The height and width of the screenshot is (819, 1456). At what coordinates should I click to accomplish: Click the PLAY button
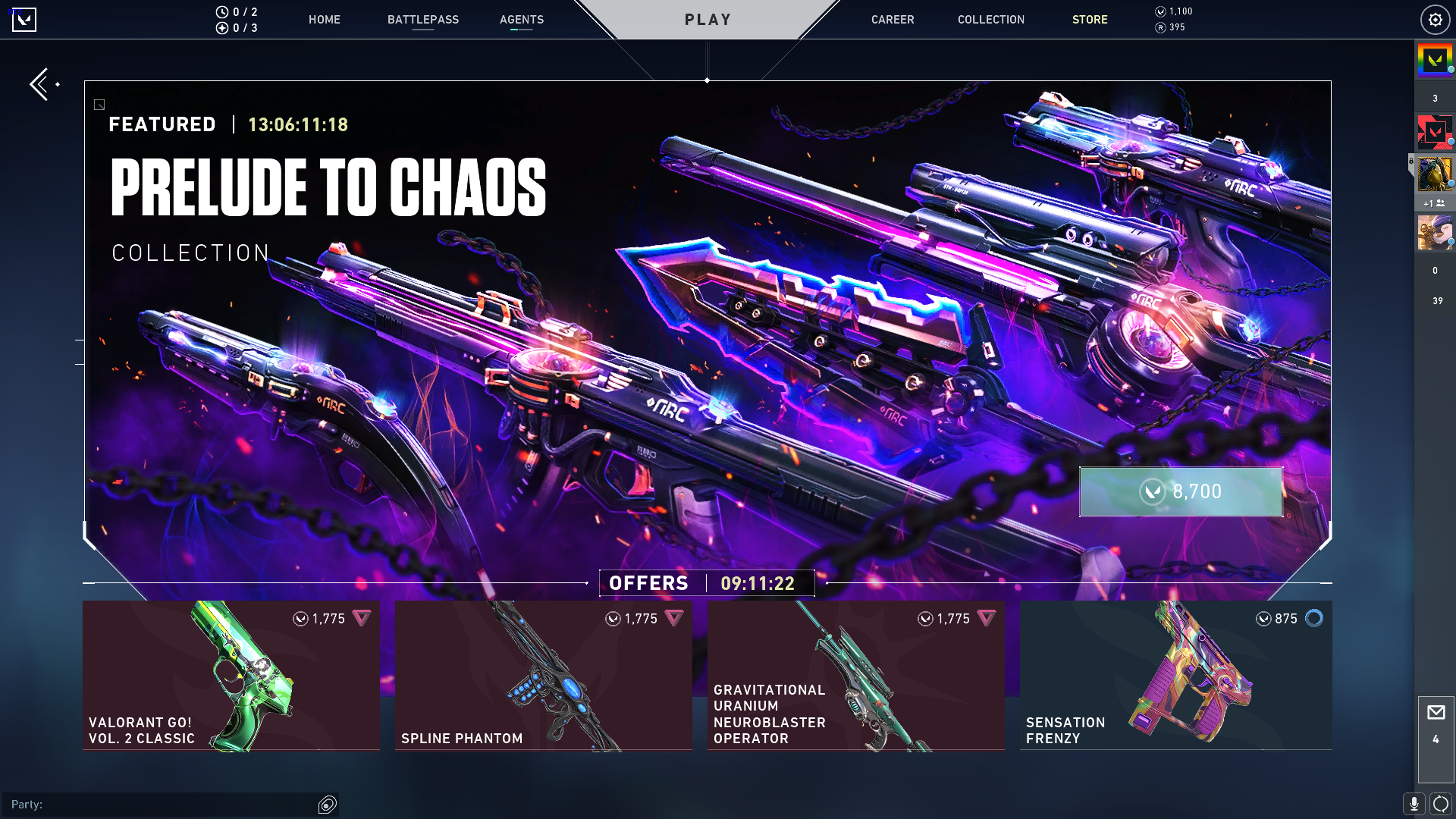708,20
